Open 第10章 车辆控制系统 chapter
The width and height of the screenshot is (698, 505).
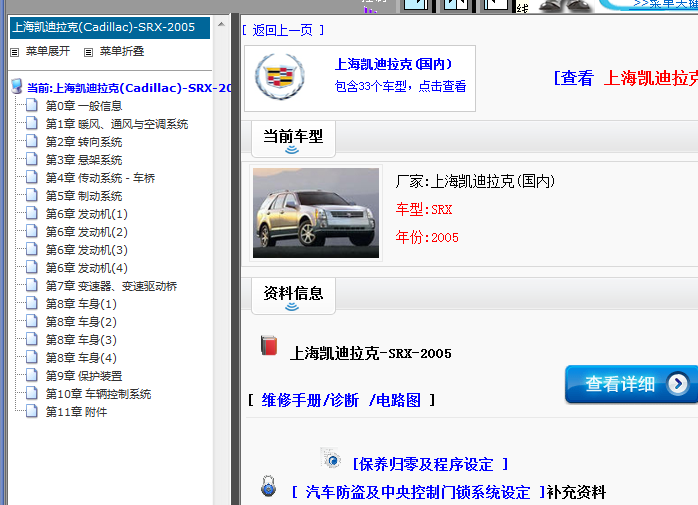98,394
